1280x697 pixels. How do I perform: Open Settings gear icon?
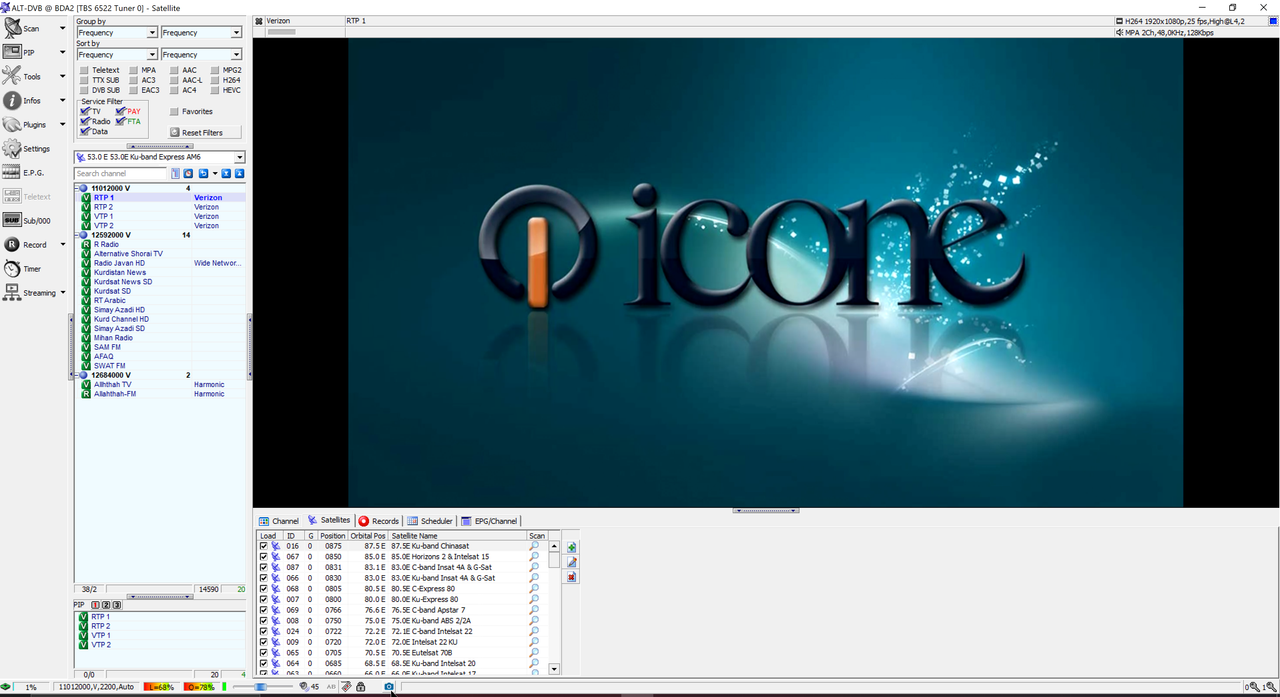[12, 148]
